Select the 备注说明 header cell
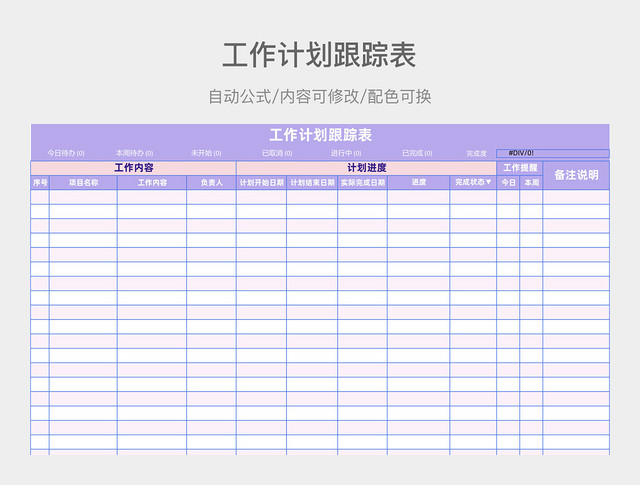Viewport: 640px width, 485px height. coord(576,175)
